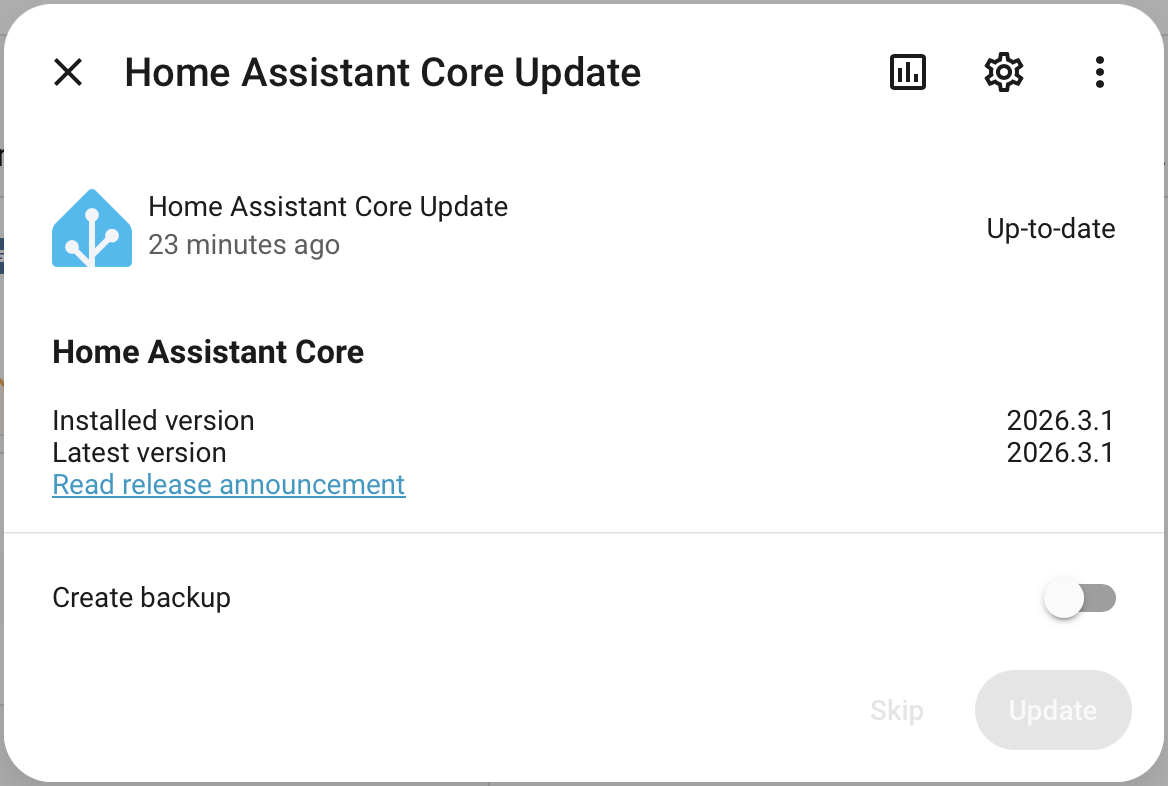Click the 23 minutes ago timestamp

[244, 244]
